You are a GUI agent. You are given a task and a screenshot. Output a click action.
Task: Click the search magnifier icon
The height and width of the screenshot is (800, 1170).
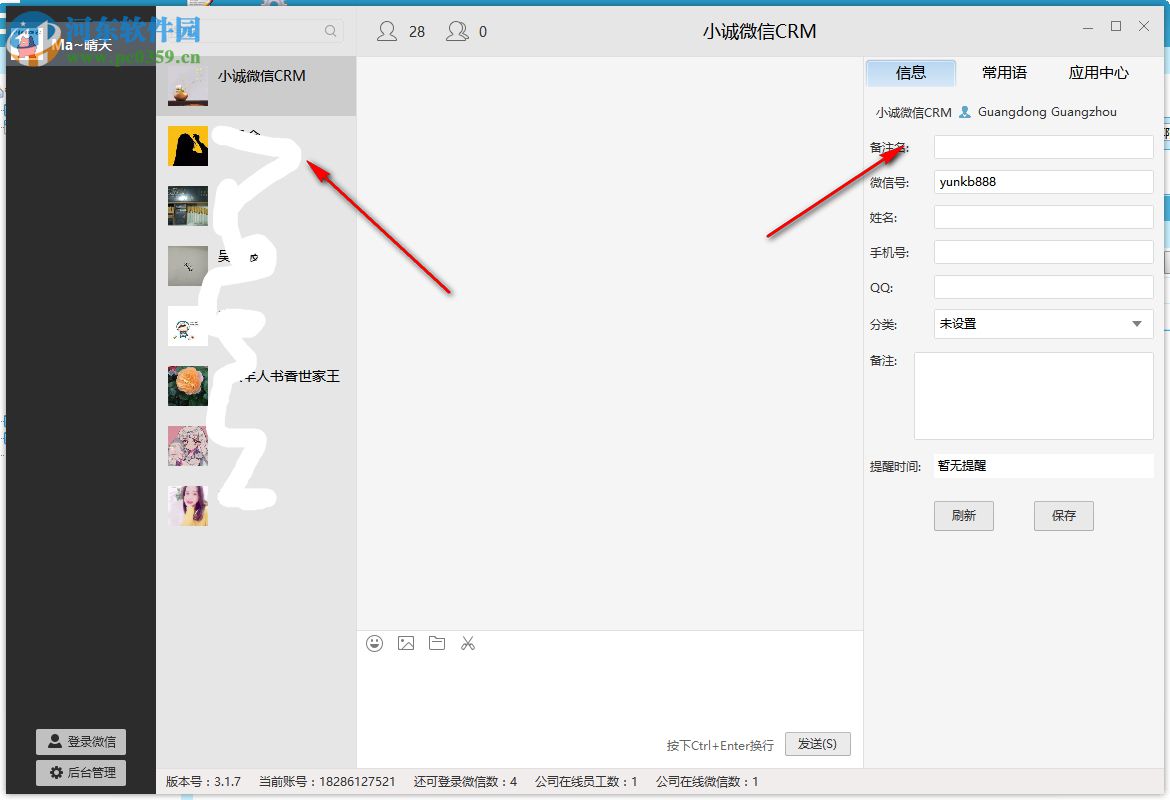(331, 31)
